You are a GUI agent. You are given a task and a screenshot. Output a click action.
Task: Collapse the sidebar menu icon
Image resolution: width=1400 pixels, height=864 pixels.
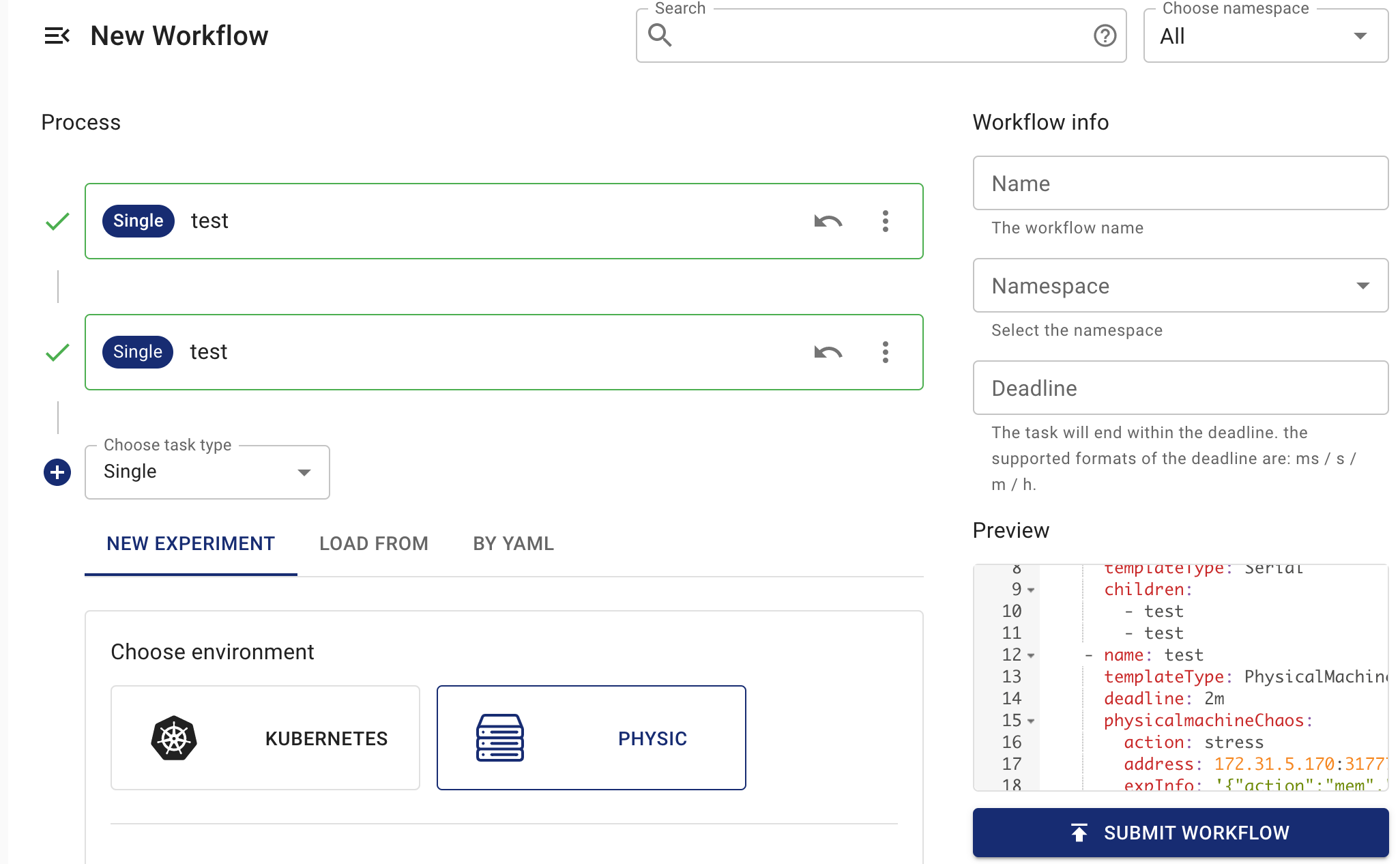[57, 35]
